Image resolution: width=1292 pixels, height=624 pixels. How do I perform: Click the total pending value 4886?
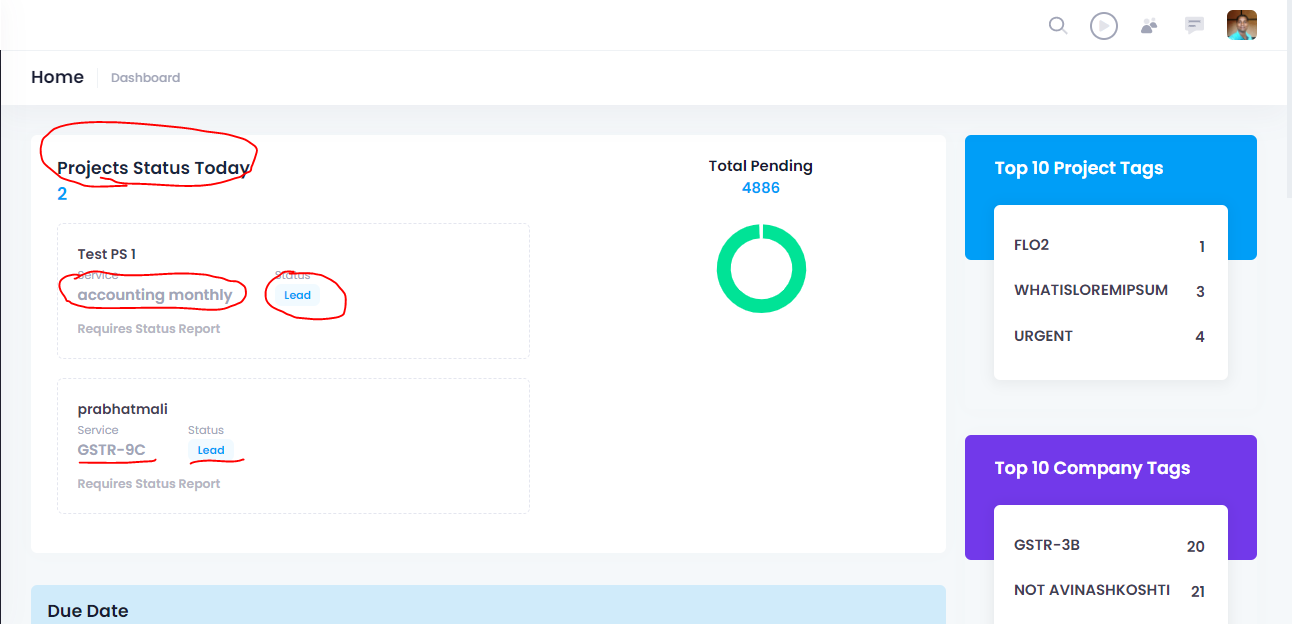[761, 188]
